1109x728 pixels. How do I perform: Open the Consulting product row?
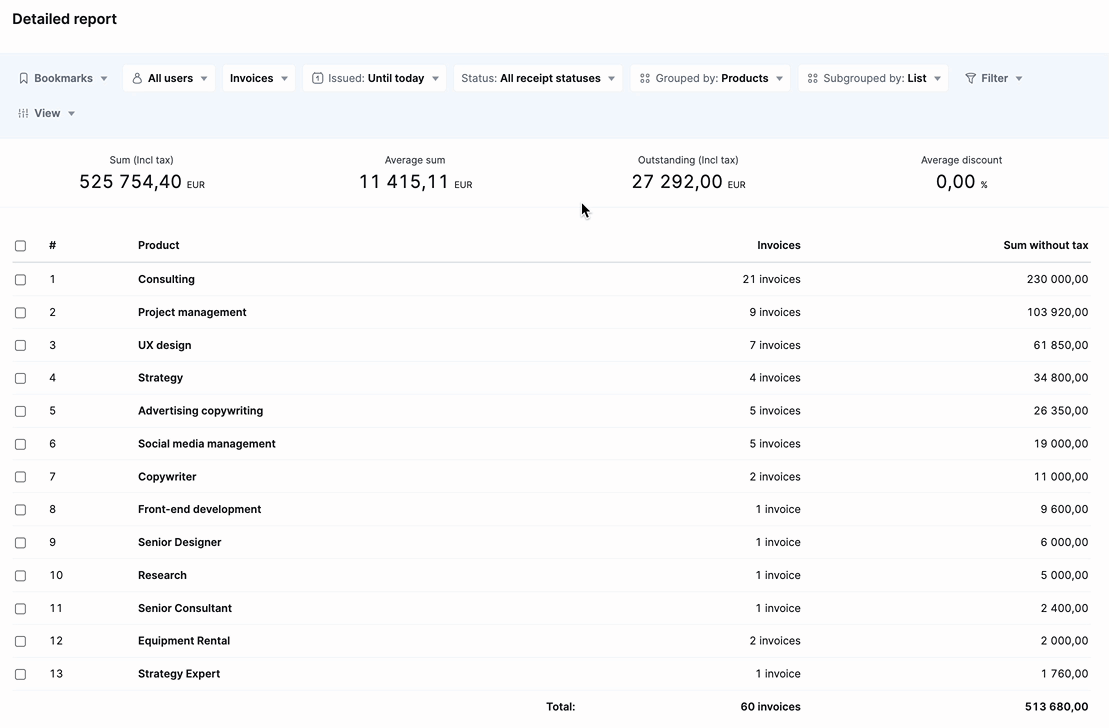166,279
